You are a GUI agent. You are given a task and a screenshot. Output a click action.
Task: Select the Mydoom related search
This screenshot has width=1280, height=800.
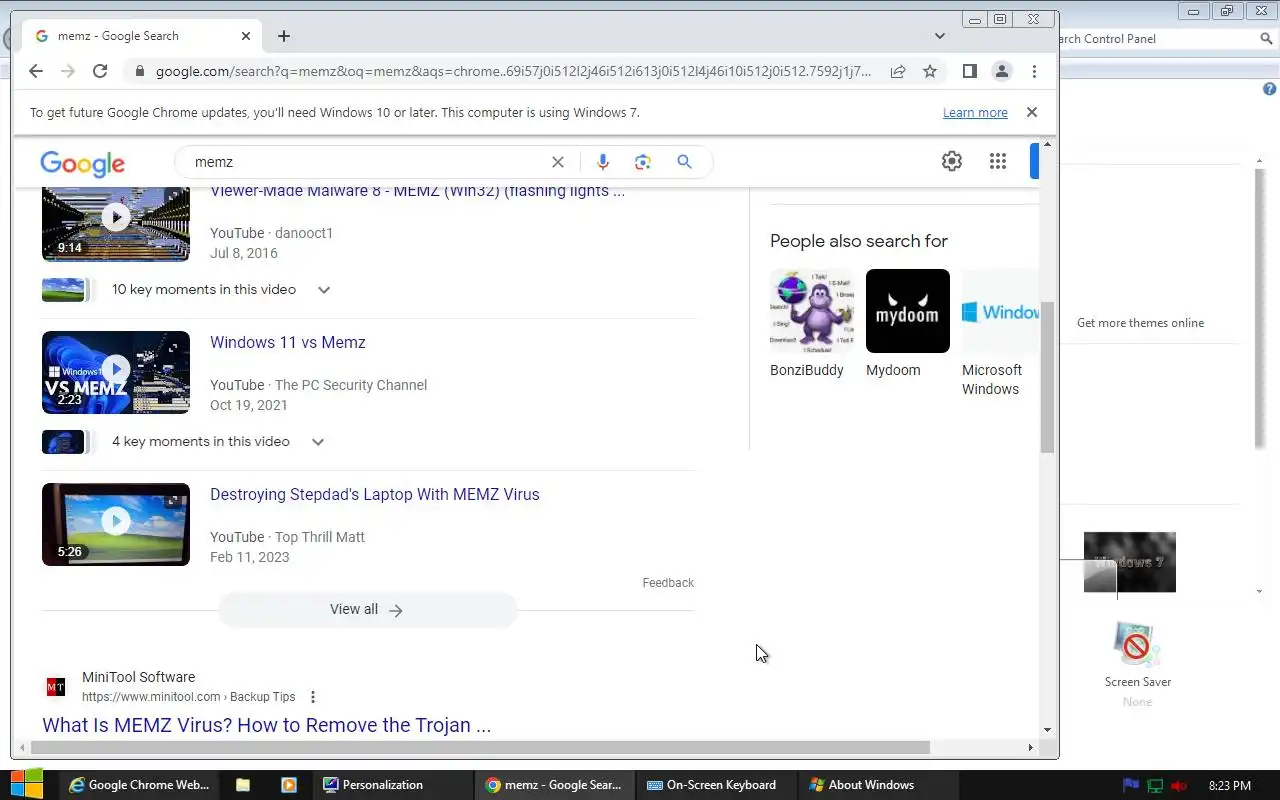[x=907, y=325]
